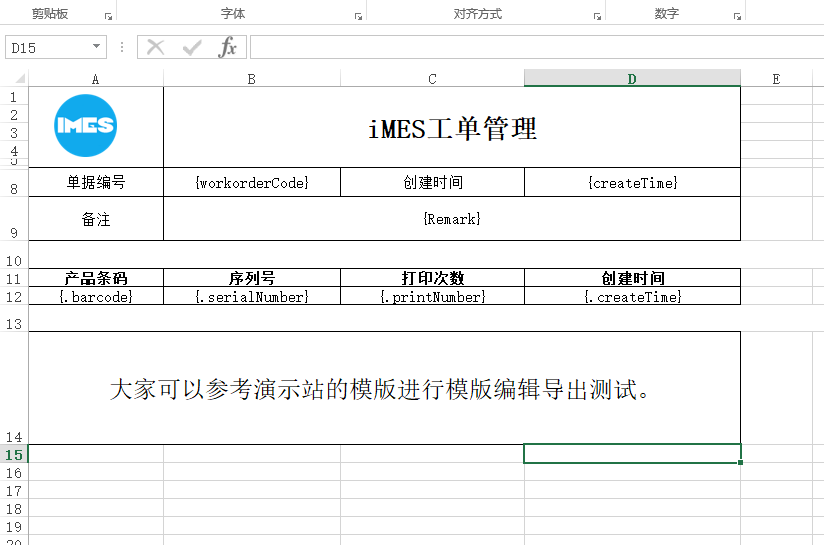Click the 备注 label cell
824x545 pixels.
pyautogui.click(x=96, y=219)
